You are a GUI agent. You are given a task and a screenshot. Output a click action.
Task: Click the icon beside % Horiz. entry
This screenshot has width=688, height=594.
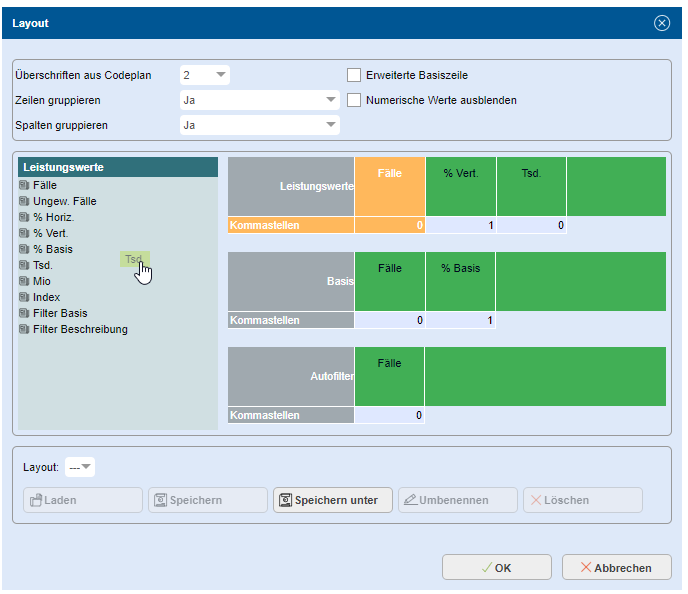click(x=24, y=218)
